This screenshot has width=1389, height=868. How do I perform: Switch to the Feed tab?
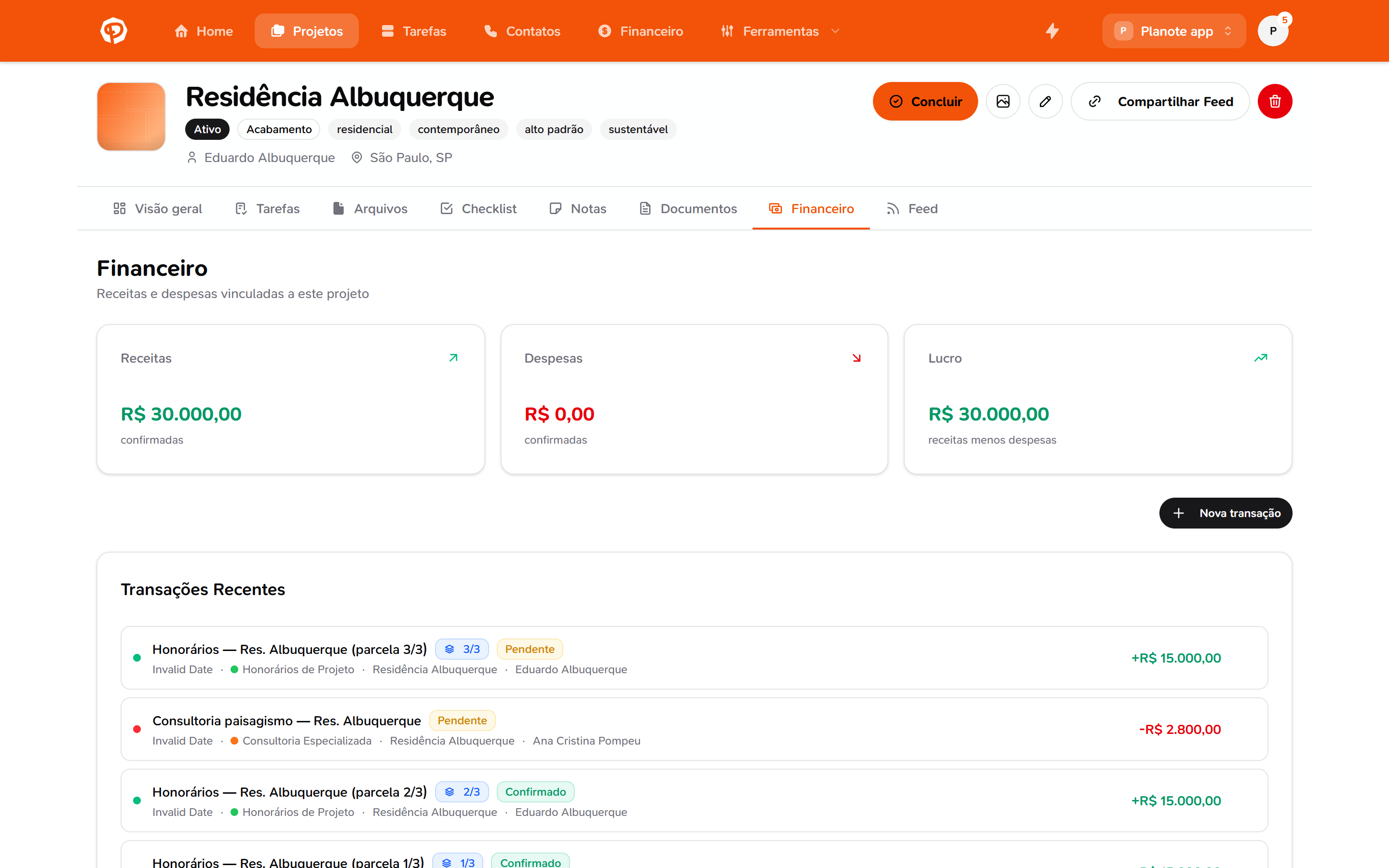tap(912, 208)
